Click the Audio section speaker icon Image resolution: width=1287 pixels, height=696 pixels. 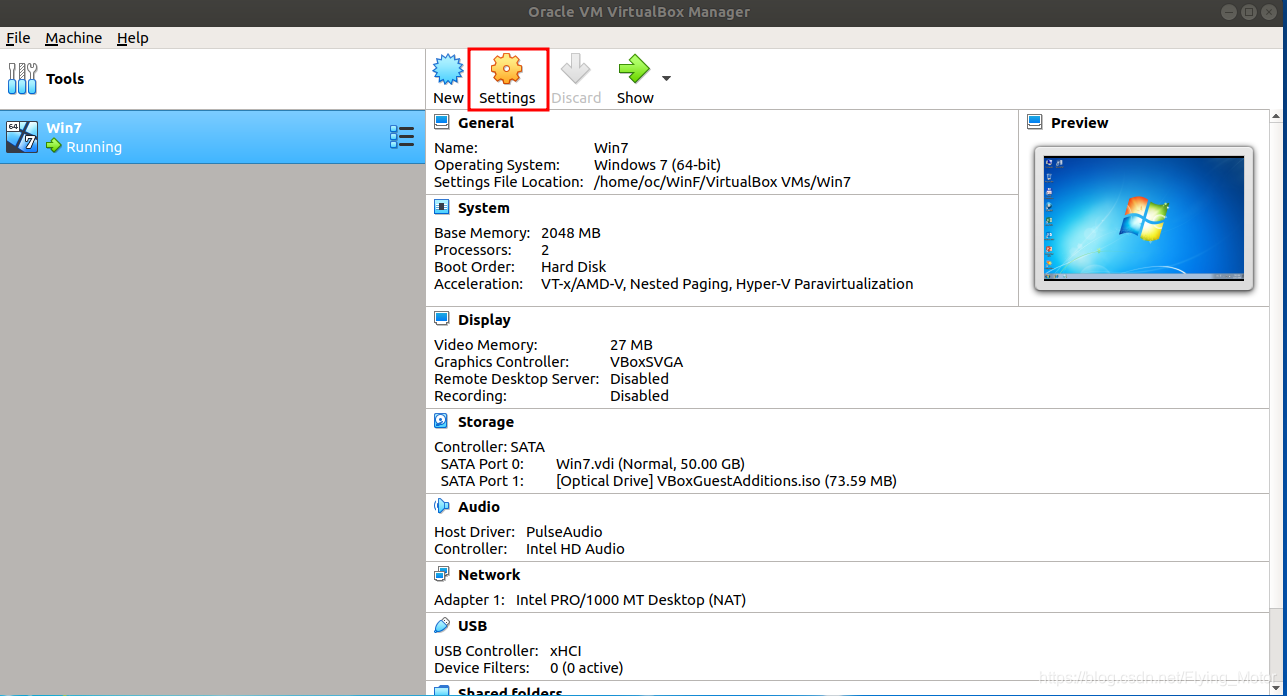(x=442, y=506)
